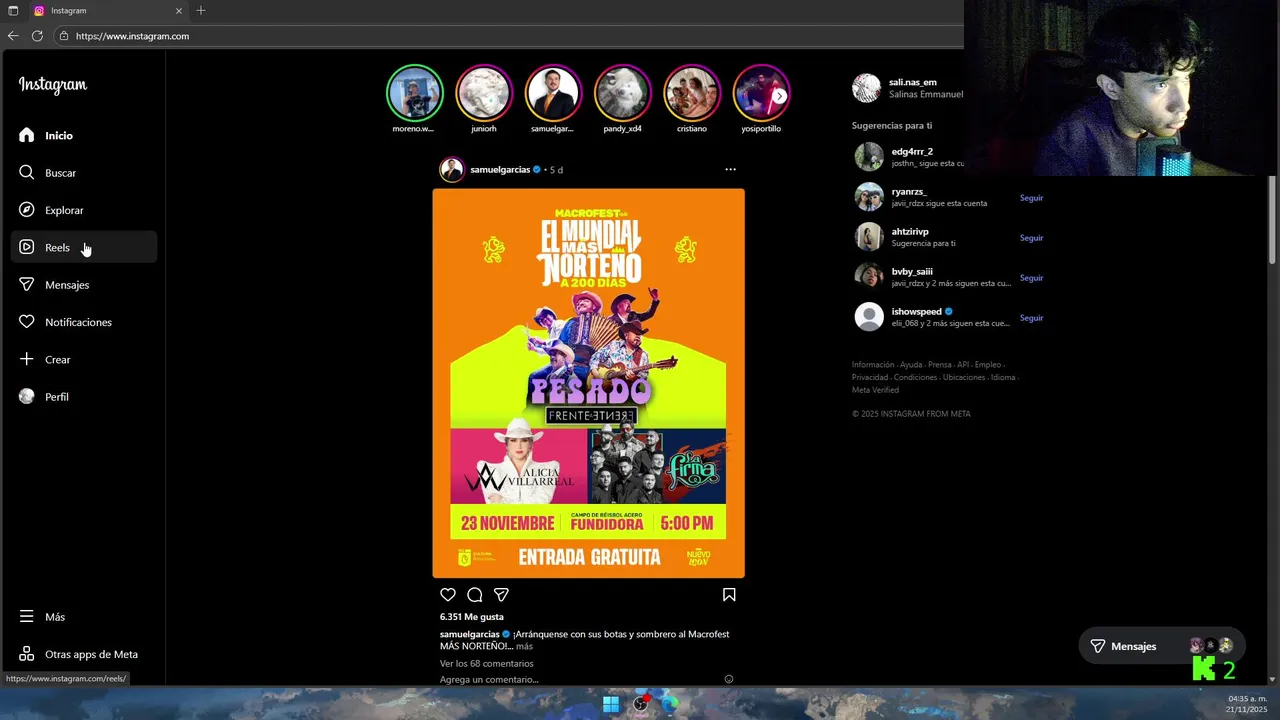This screenshot has width=1280, height=720.
Task: Open ahtzirivp profile avatar
Action: (869, 237)
